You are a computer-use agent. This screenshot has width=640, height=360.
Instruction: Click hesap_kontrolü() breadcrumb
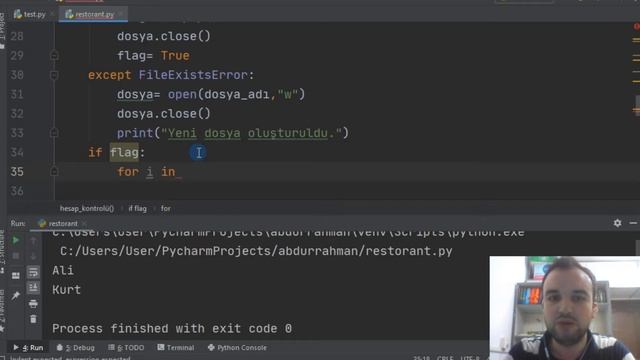tap(87, 209)
